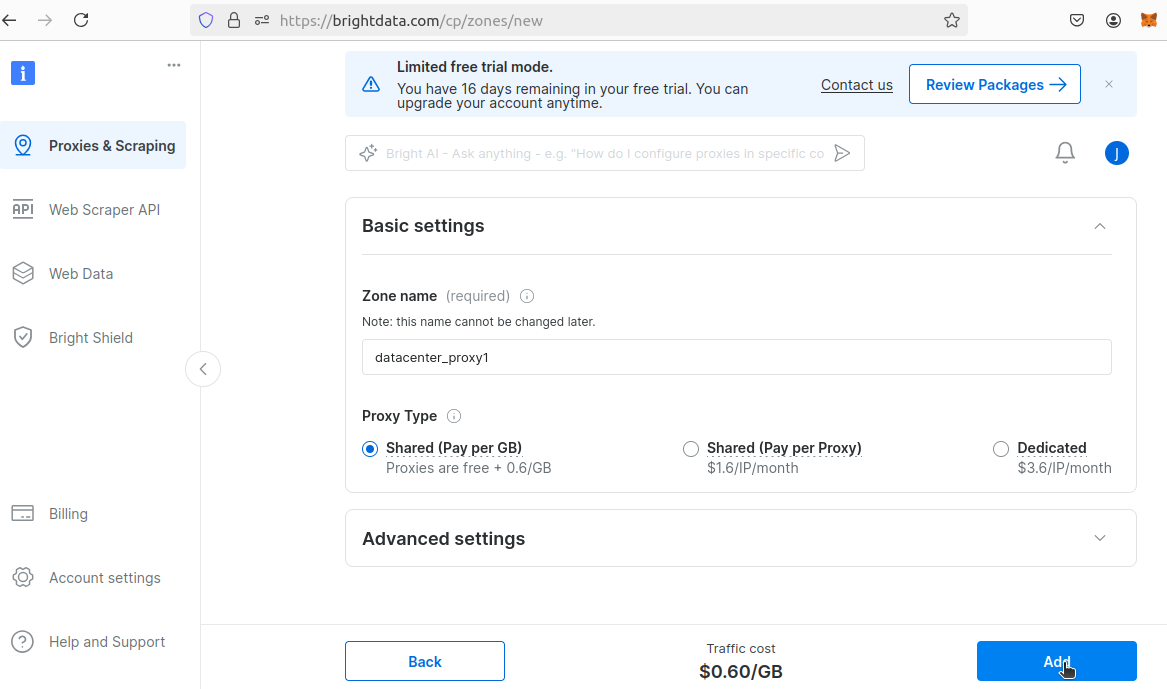Screen dimensions: 1167x689
Task: Select Dedicated proxy type
Action: 1001,449
